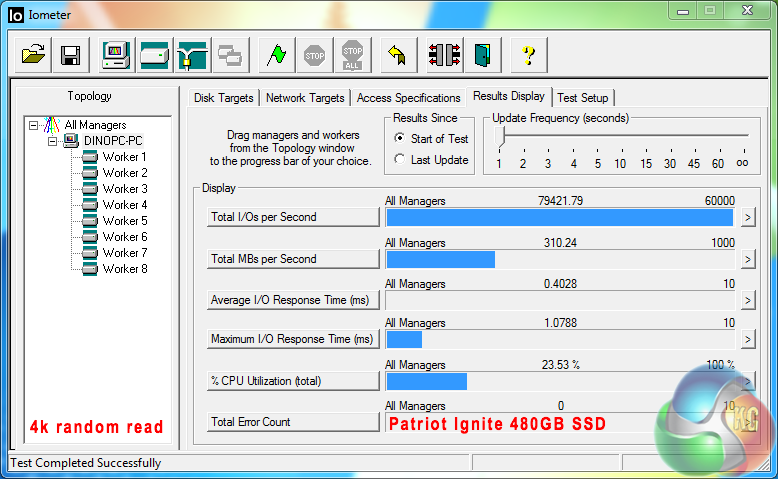This screenshot has height=479, width=778.
Task: Click the 79421.79 IOPS value
Action: pyautogui.click(x=560, y=201)
